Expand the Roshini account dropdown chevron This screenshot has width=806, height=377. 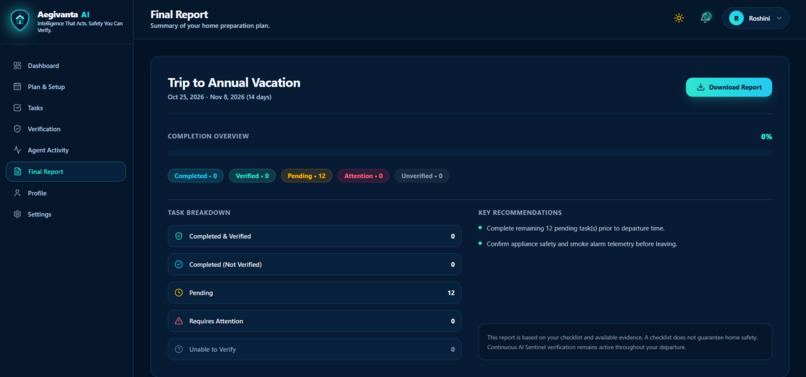pyautogui.click(x=779, y=18)
